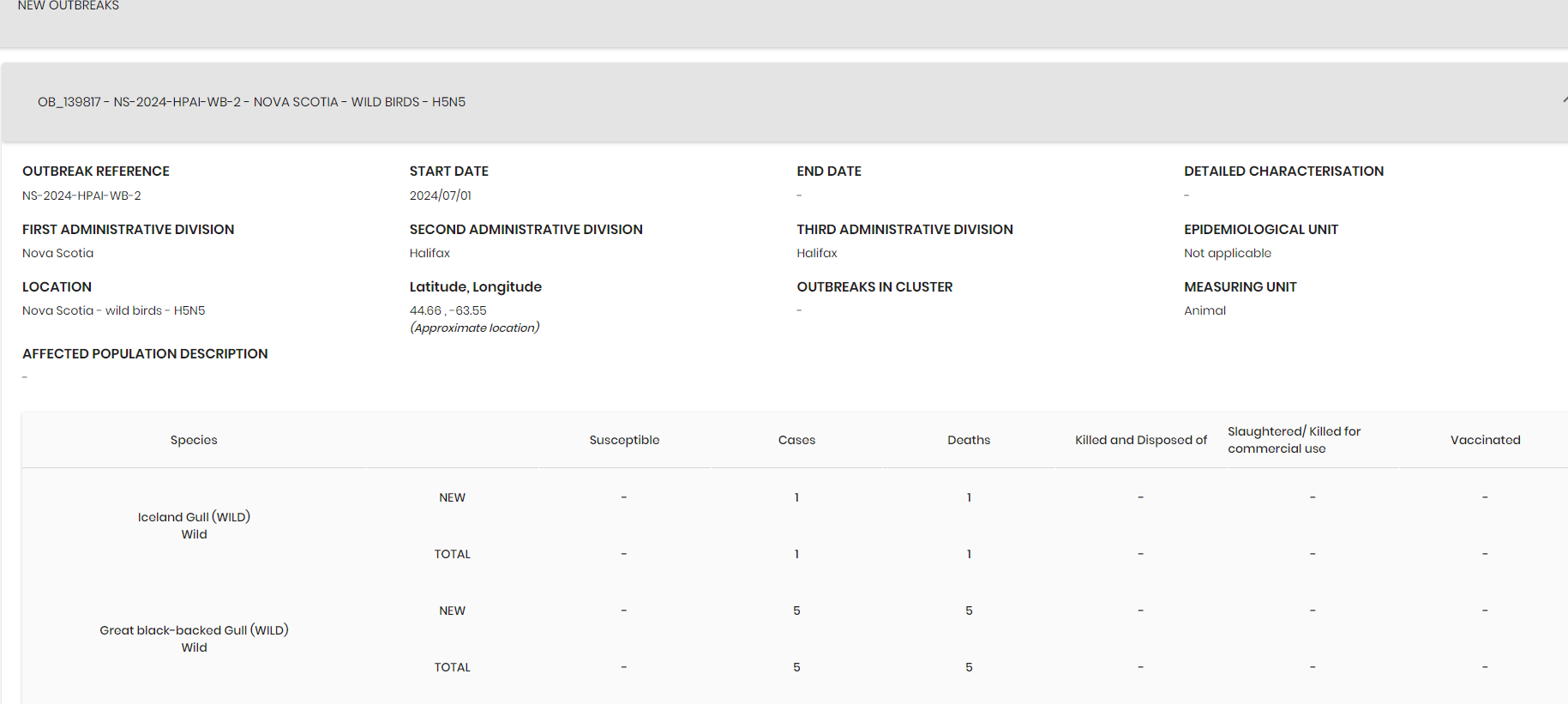Click the Approximate location note

(x=474, y=328)
